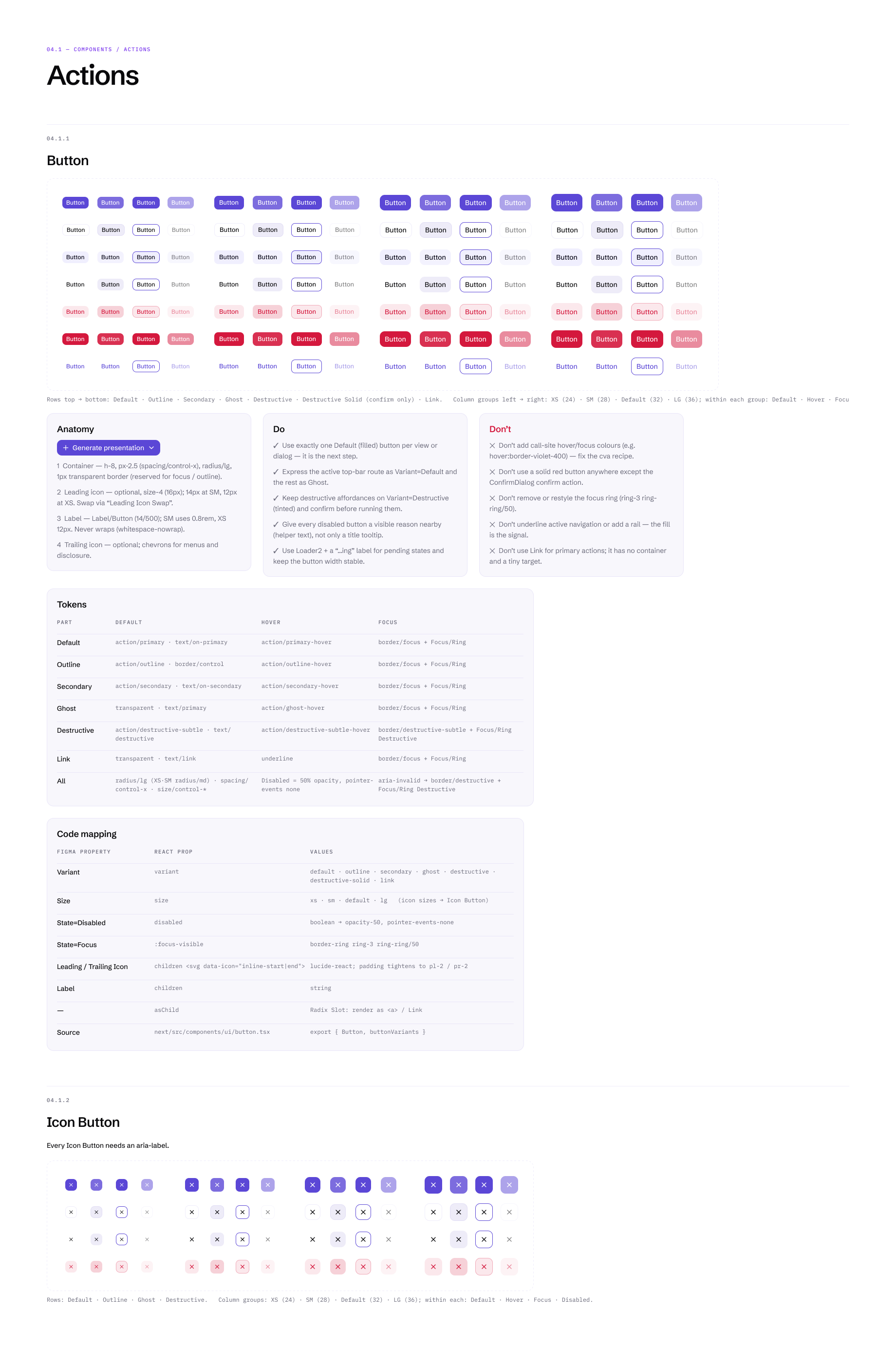Click the largest faded filled violet X icon button
This screenshot has width=896, height=1350.
pos(508,1185)
